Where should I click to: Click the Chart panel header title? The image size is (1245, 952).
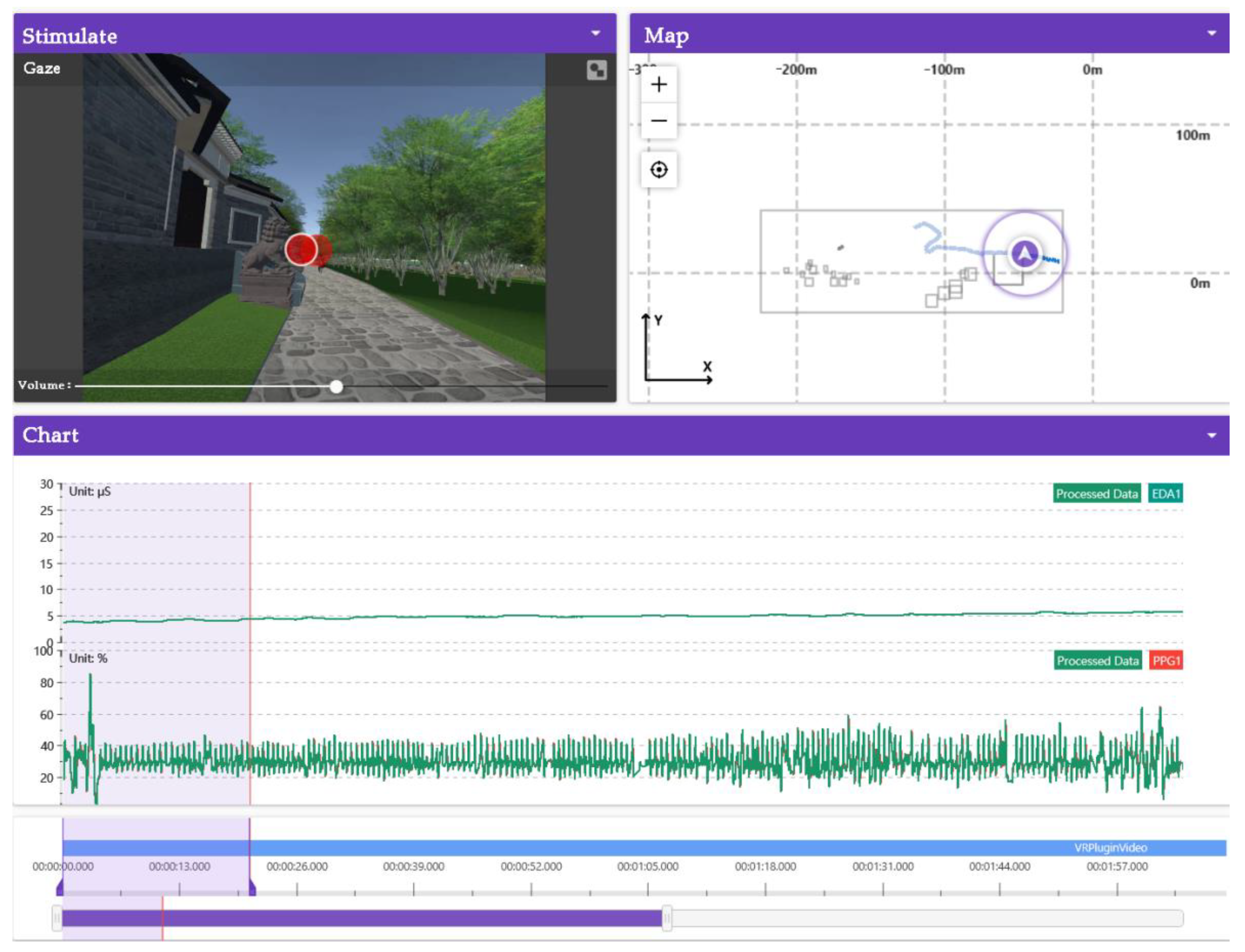[51, 435]
